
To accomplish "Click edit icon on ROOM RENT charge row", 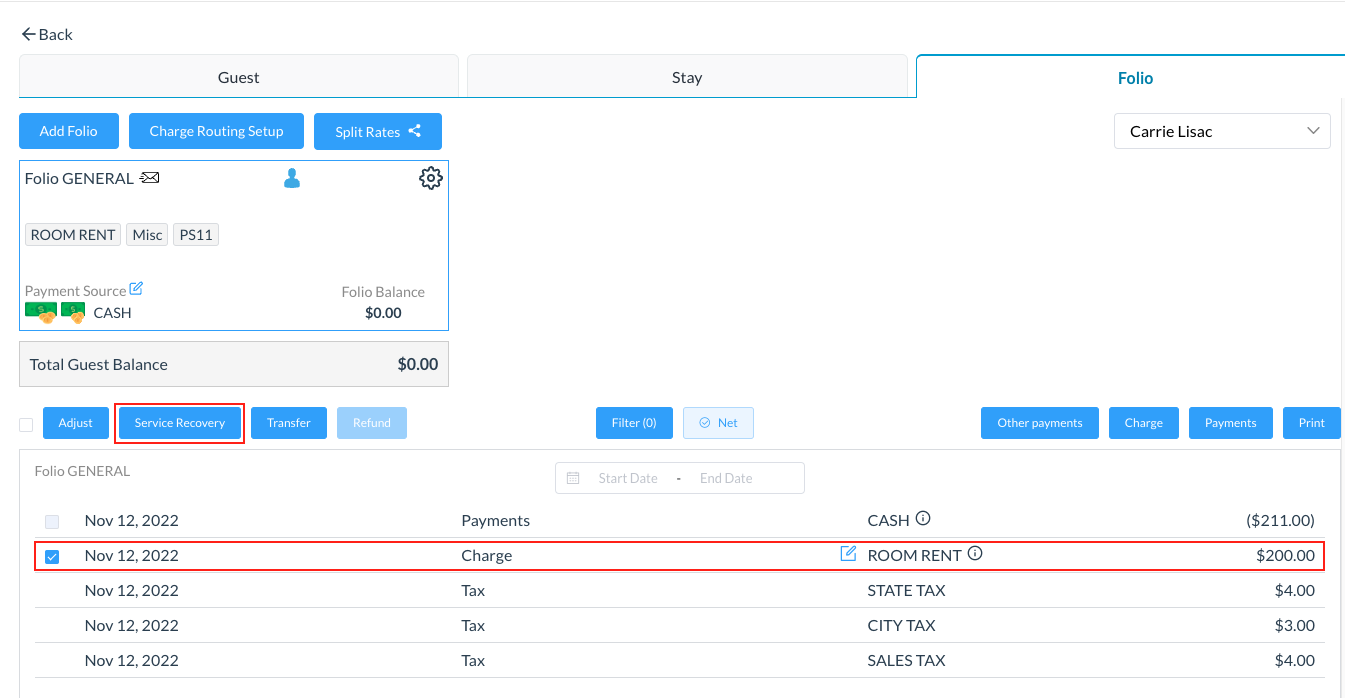I will tap(848, 554).
